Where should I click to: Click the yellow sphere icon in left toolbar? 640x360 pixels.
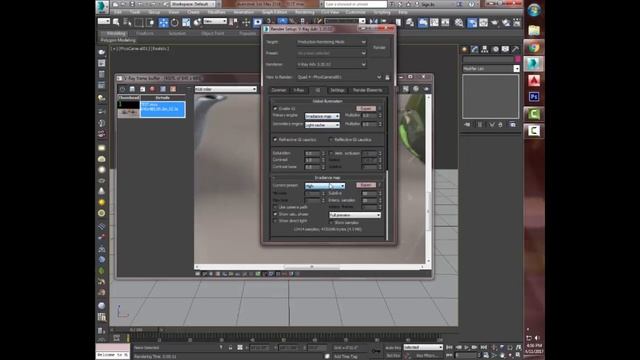click(x=102, y=202)
